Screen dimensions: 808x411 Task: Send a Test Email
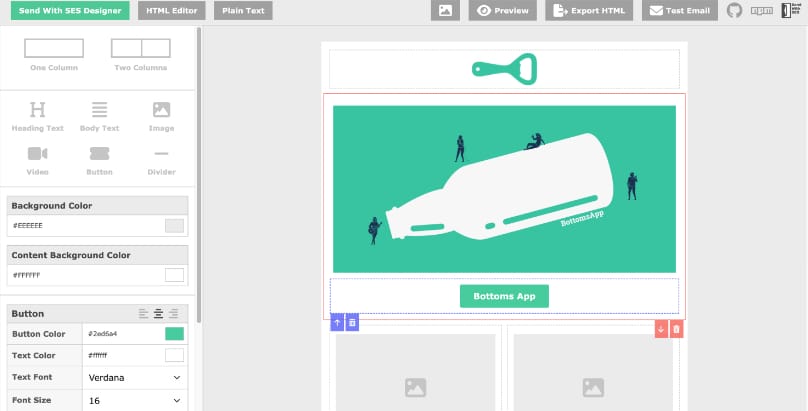pyautogui.click(x=680, y=11)
